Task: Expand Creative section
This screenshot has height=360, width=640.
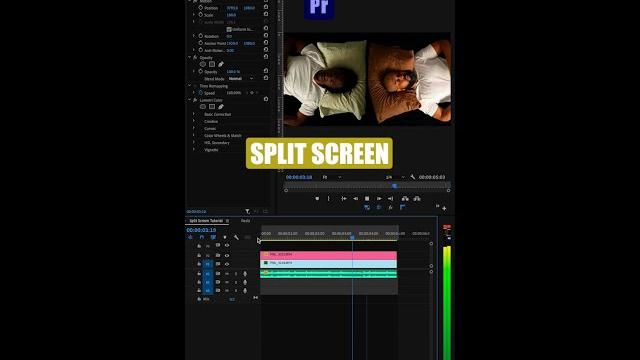Action: (194, 121)
